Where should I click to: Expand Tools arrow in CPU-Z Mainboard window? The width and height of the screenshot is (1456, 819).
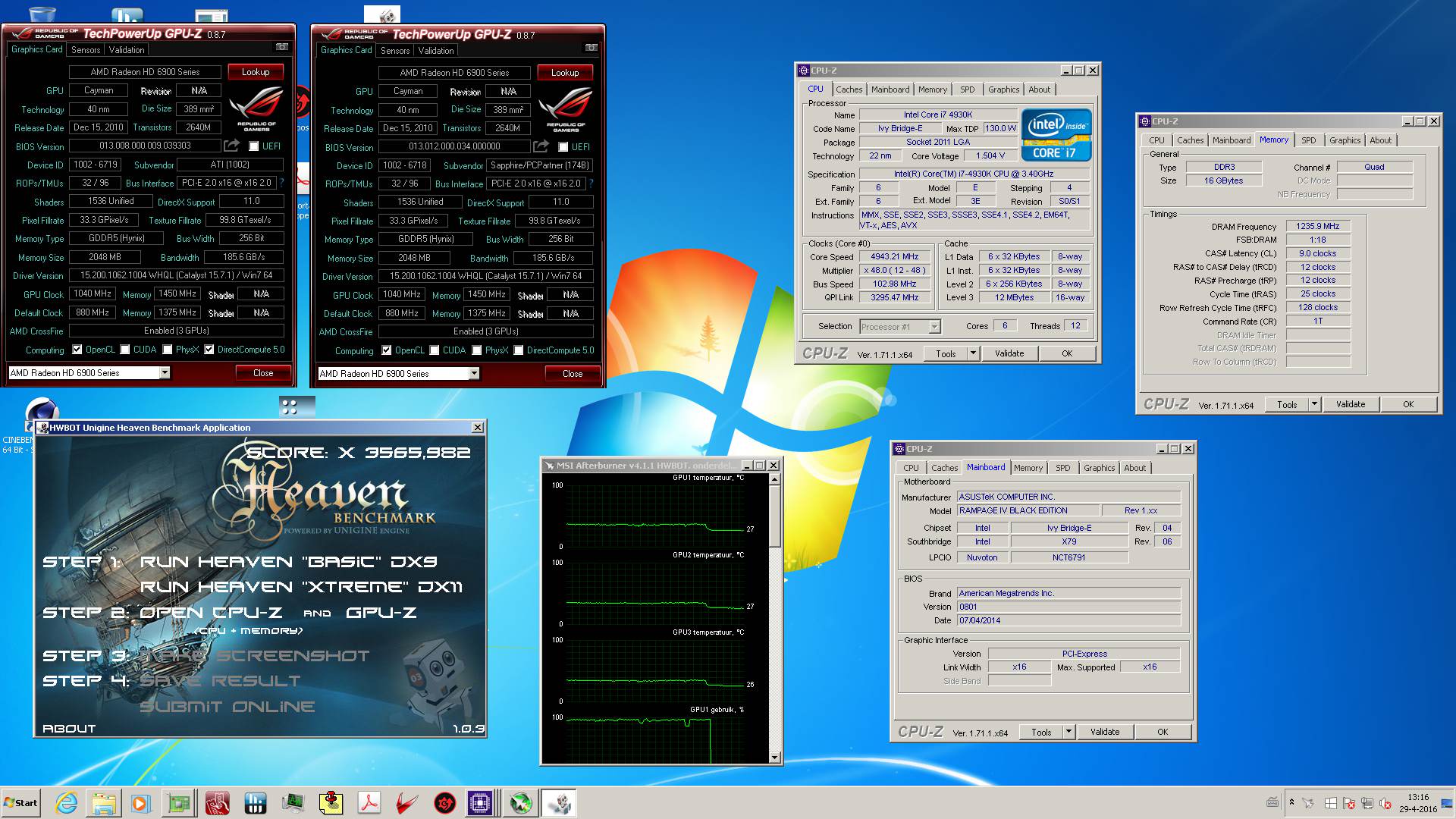(x=1069, y=732)
